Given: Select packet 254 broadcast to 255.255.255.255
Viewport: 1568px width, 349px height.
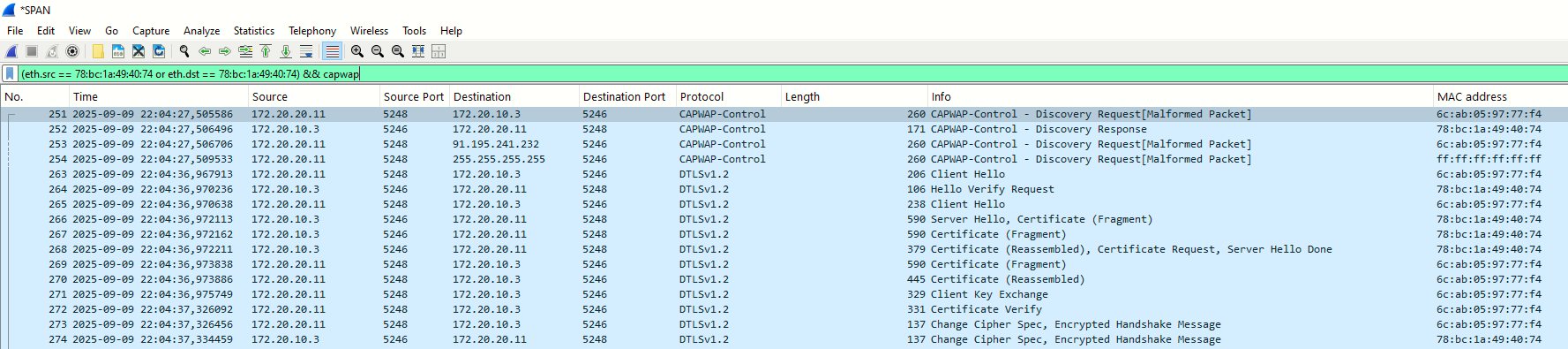Looking at the screenshot, I should coord(784,159).
